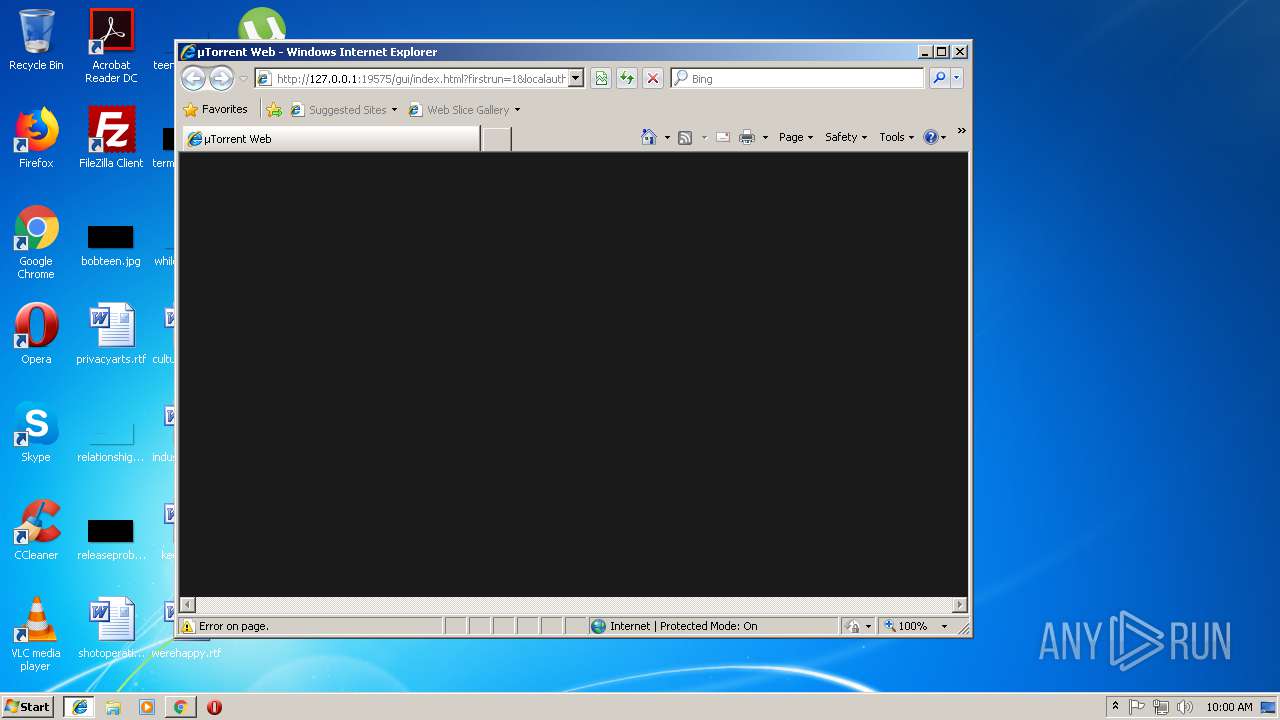Open search provider dropdown arrow

[x=956, y=78]
